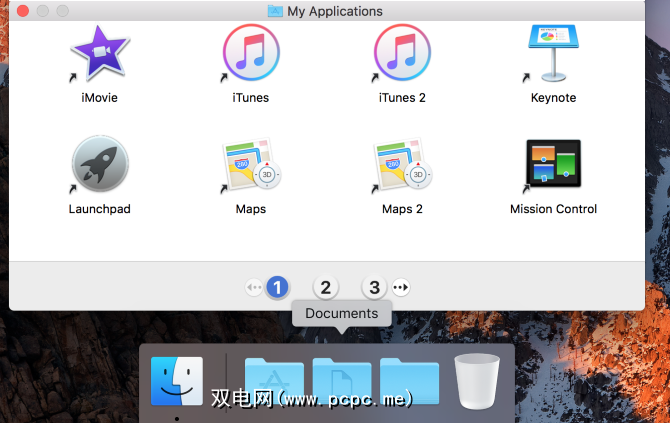Viewport: 670px width, 423px height.
Task: Click the next page arrow button
Action: click(x=401, y=287)
